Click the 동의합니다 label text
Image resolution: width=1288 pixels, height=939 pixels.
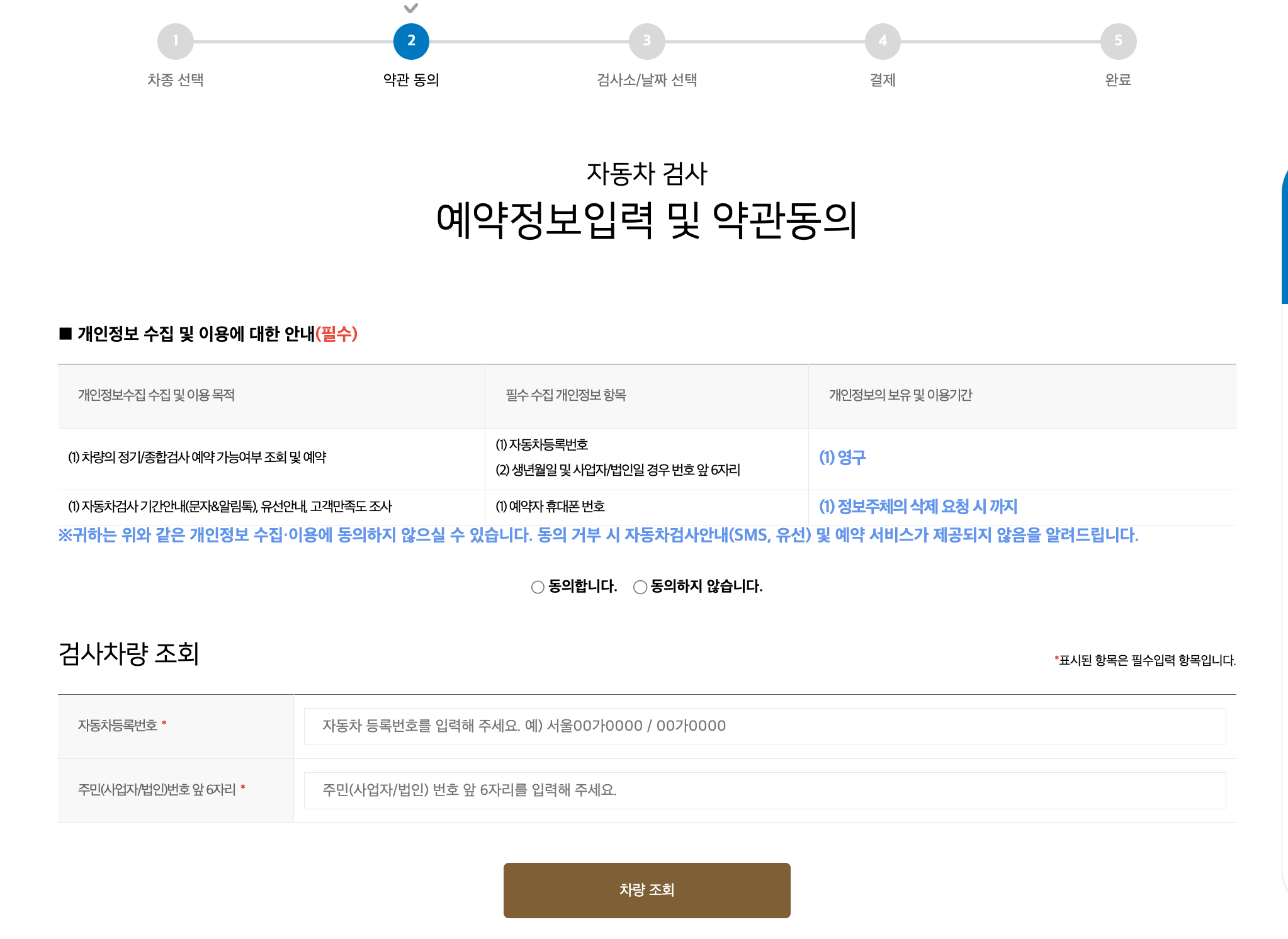[582, 587]
